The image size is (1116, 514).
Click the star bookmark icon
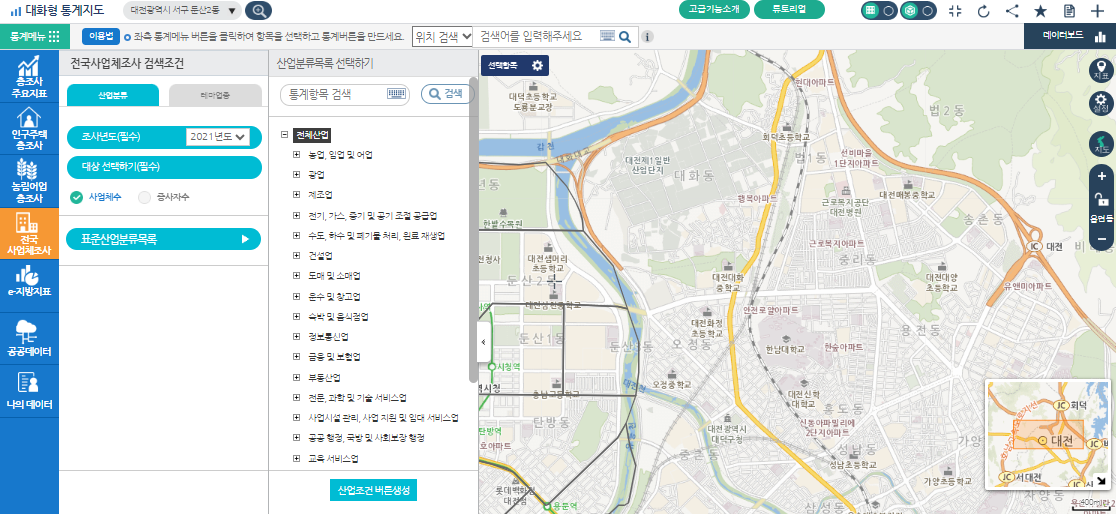click(1040, 11)
